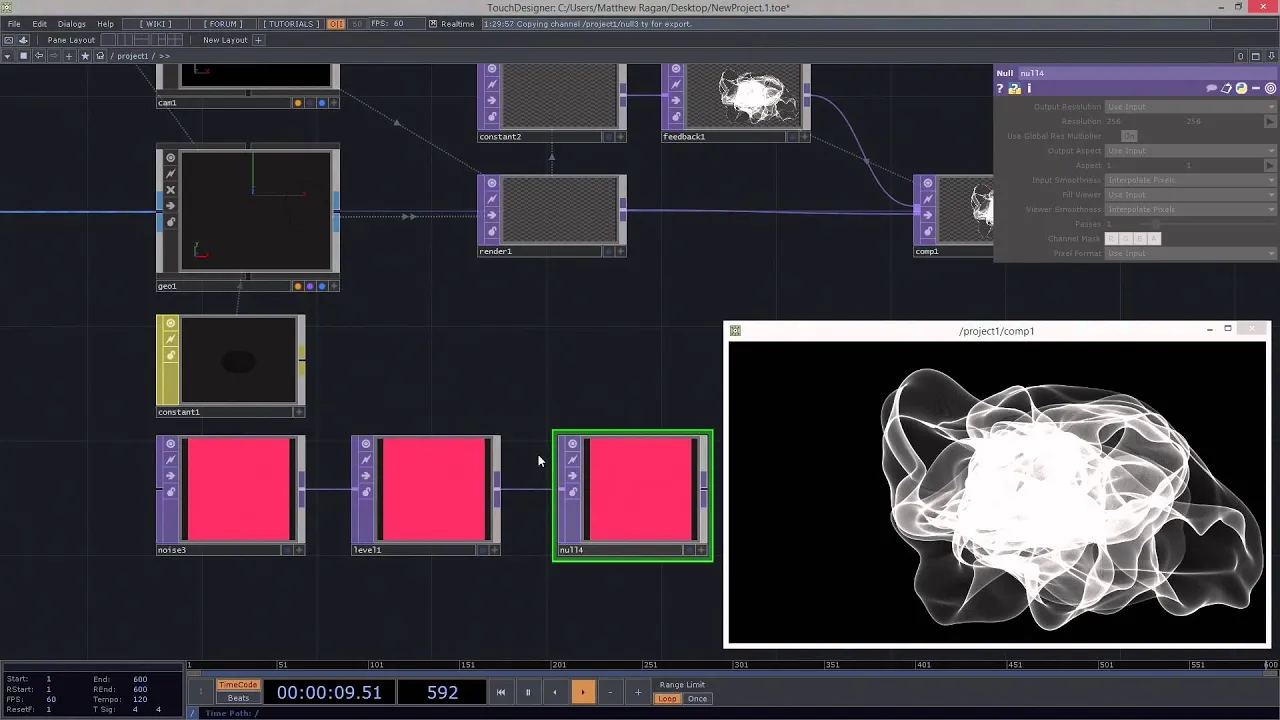Click orange play forward button
This screenshot has width=1280, height=720.
582,692
